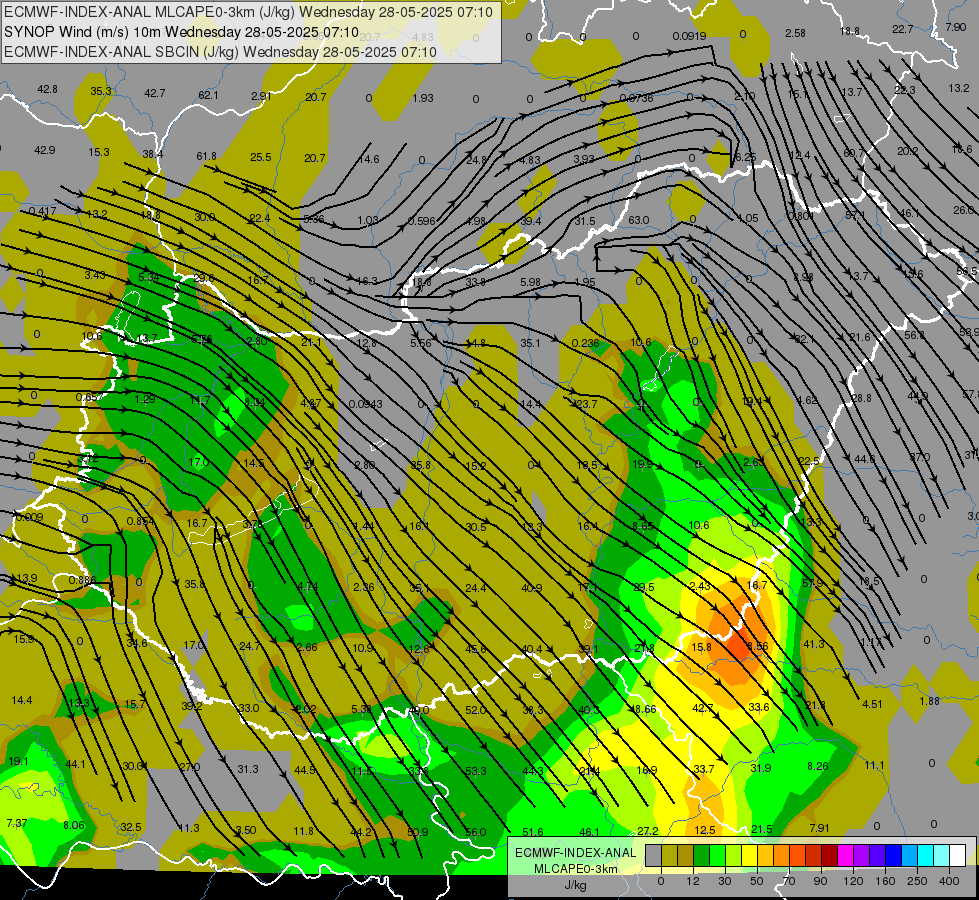Click the olive swatch right of the gray swatch
Screen dimensions: 979x900
click(x=669, y=855)
